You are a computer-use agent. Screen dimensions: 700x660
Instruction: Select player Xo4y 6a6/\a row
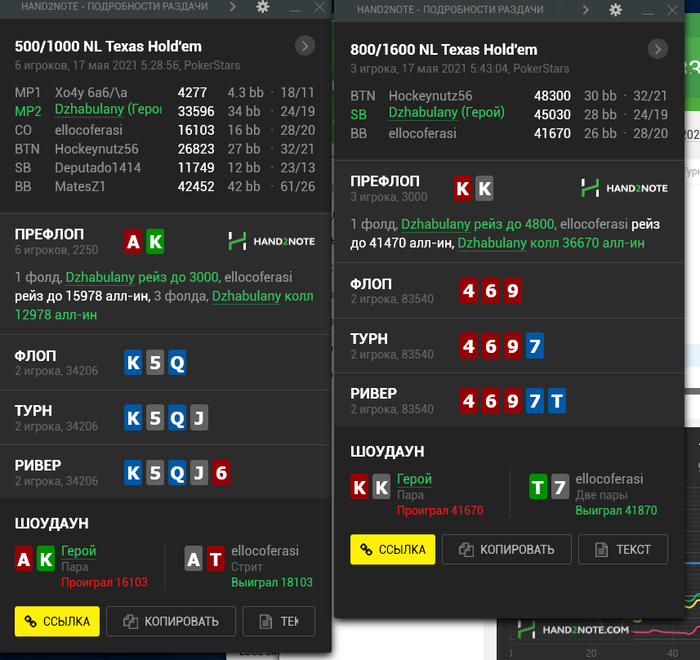pyautogui.click(x=165, y=92)
